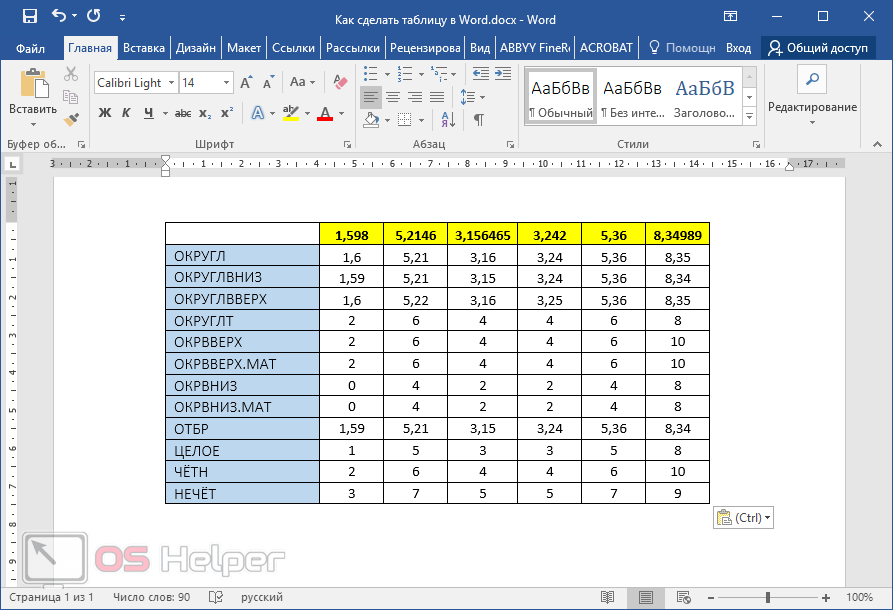This screenshot has width=893, height=610.
Task: Click the zoom slider in status bar
Action: tap(768, 597)
